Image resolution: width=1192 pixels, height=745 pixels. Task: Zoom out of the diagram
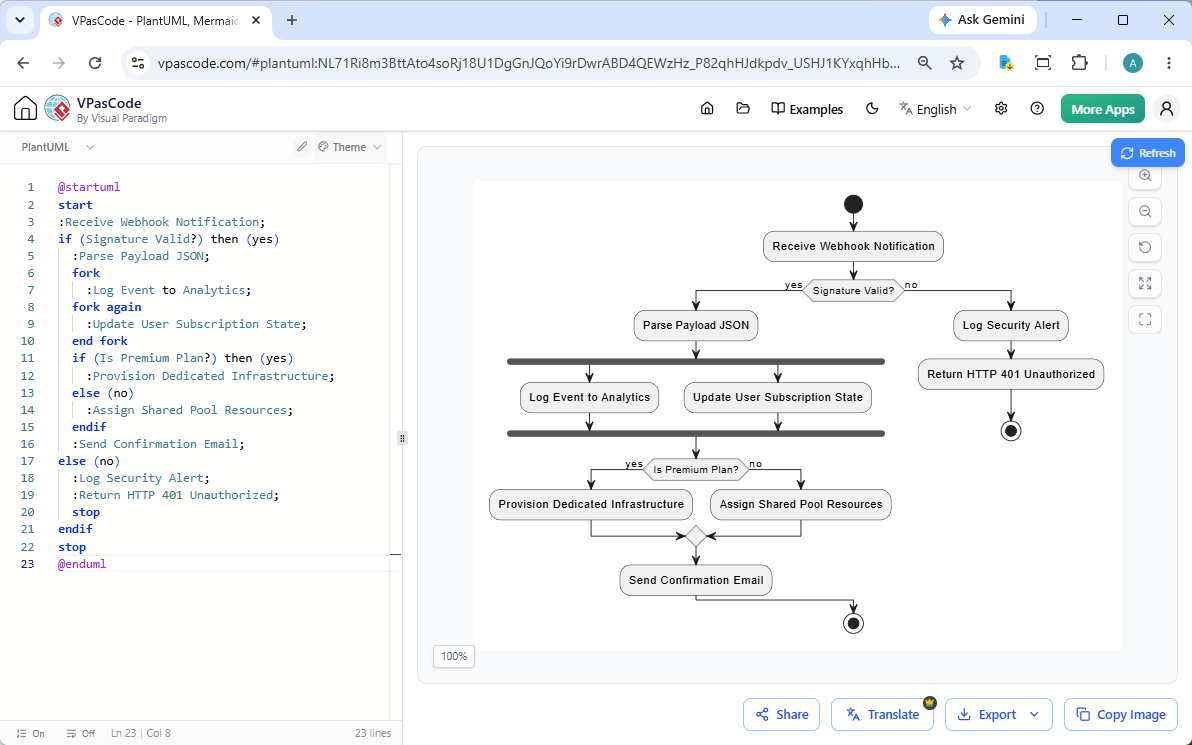tap(1145, 211)
